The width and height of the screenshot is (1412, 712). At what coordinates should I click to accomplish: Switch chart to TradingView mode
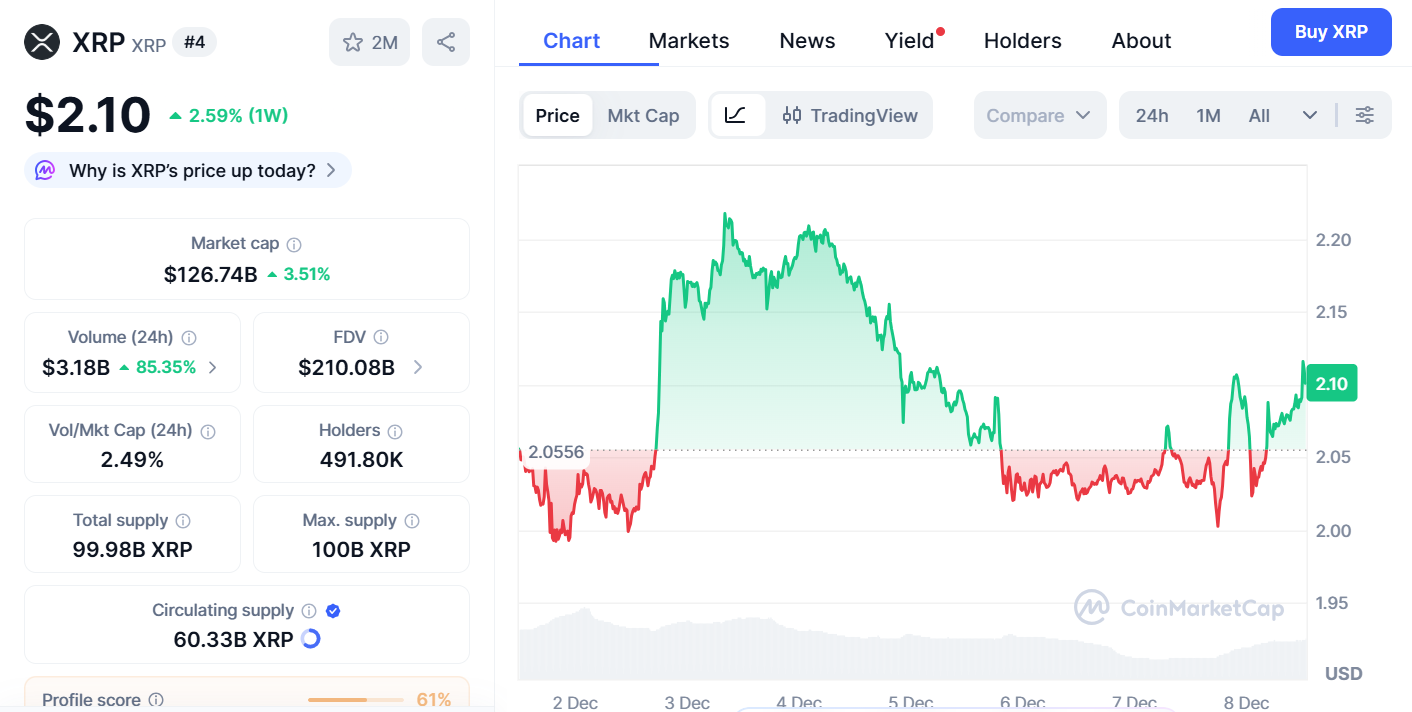pos(850,115)
